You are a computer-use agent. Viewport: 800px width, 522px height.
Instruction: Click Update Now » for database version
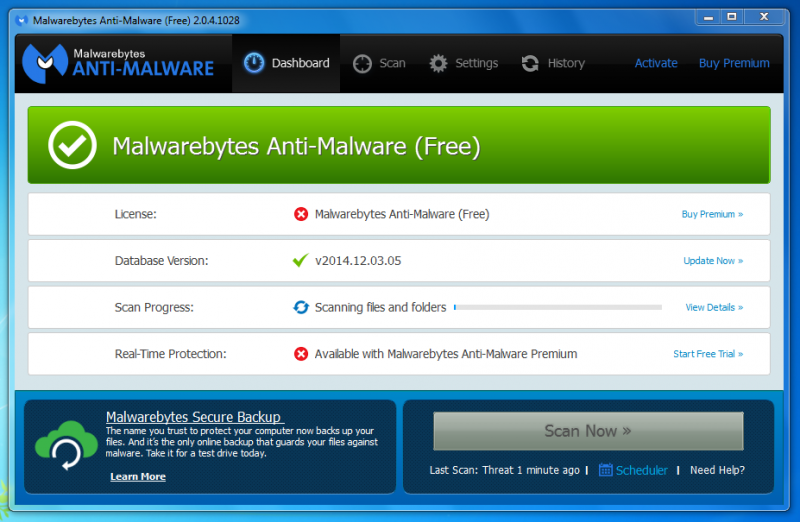tap(713, 261)
